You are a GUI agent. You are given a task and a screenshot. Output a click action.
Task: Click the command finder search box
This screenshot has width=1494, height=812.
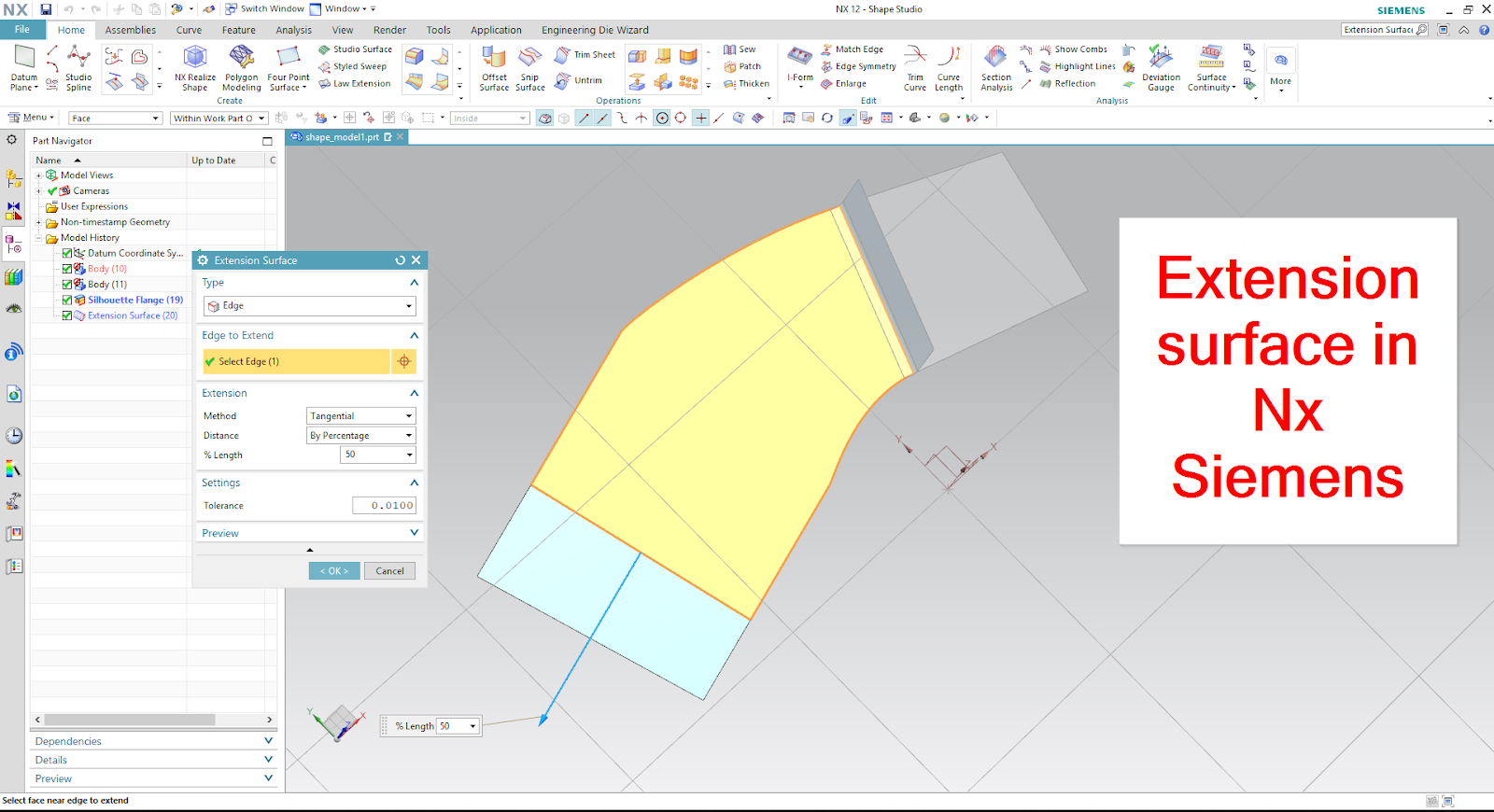(x=1385, y=30)
